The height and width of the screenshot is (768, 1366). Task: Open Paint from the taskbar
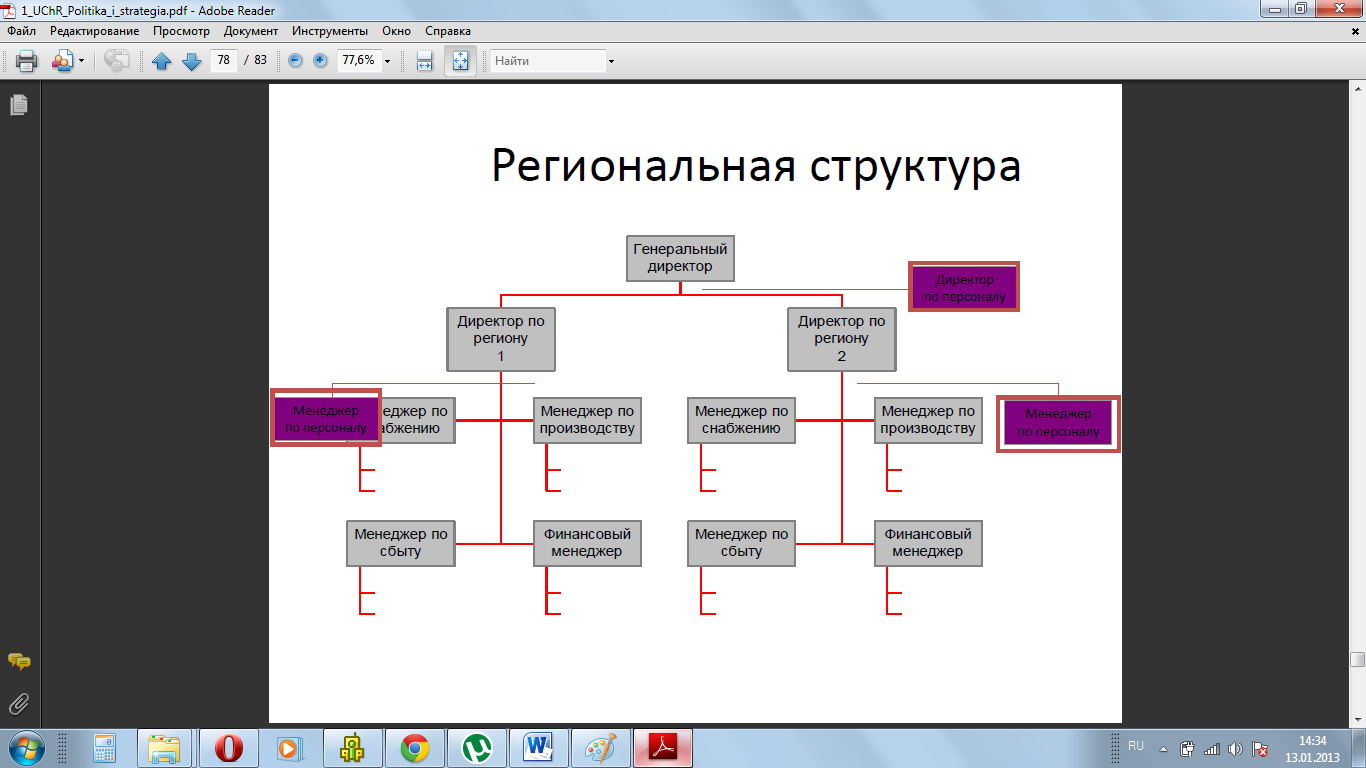point(600,748)
